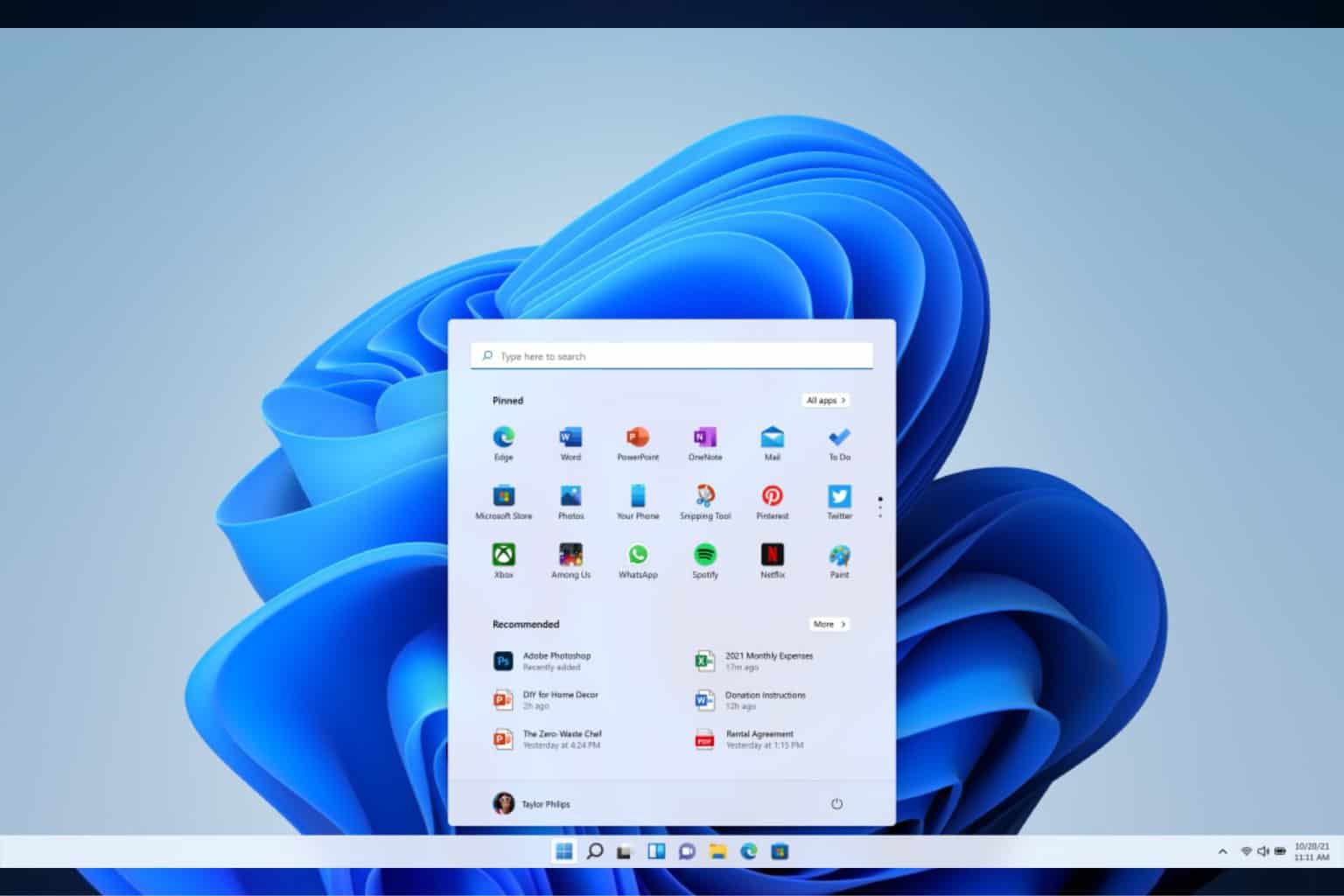This screenshot has height=896, width=1344.
Task: Open Edge from pinned apps
Action: [x=503, y=443]
